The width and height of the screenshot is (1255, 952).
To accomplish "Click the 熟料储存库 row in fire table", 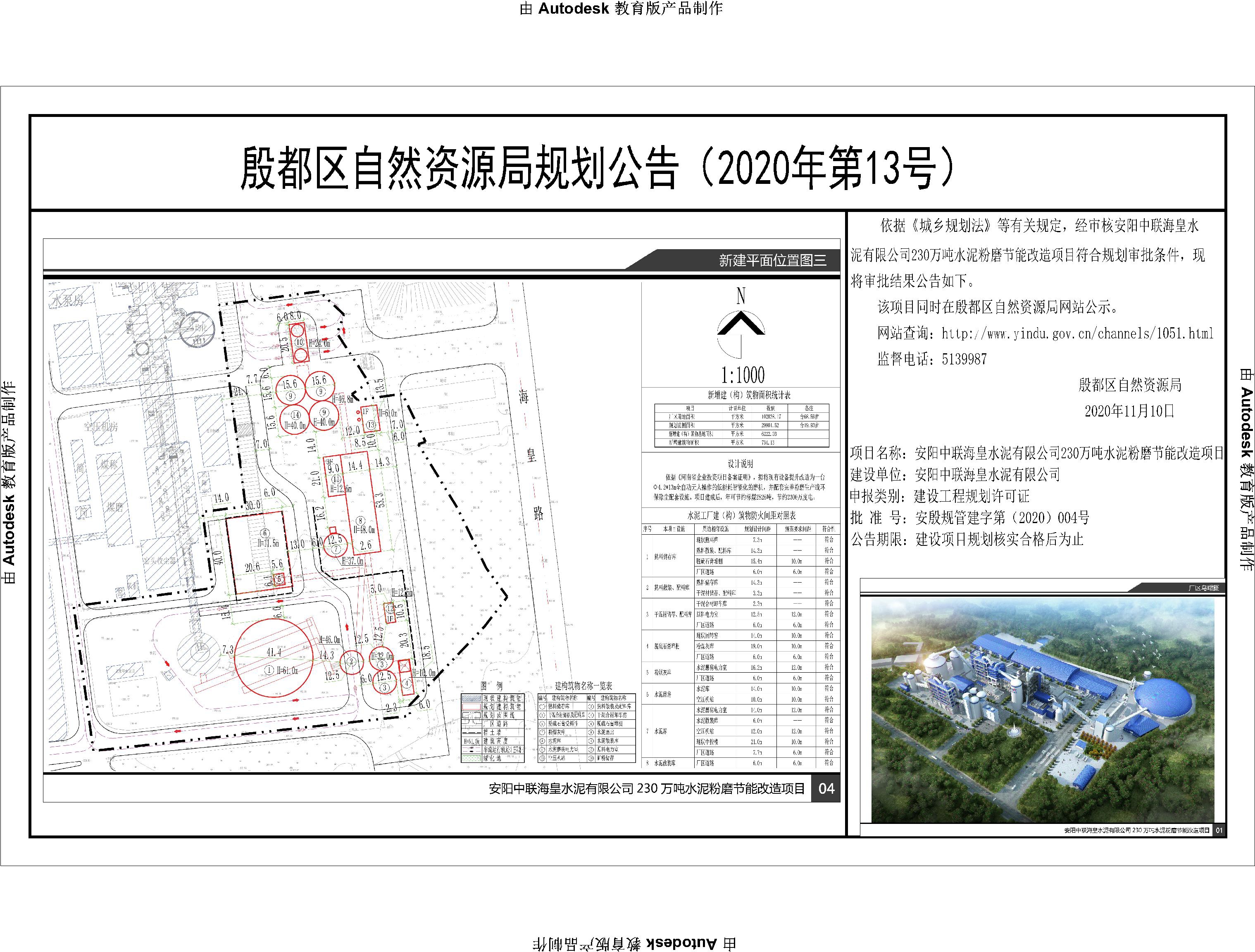I will pyautogui.click(x=741, y=556).
